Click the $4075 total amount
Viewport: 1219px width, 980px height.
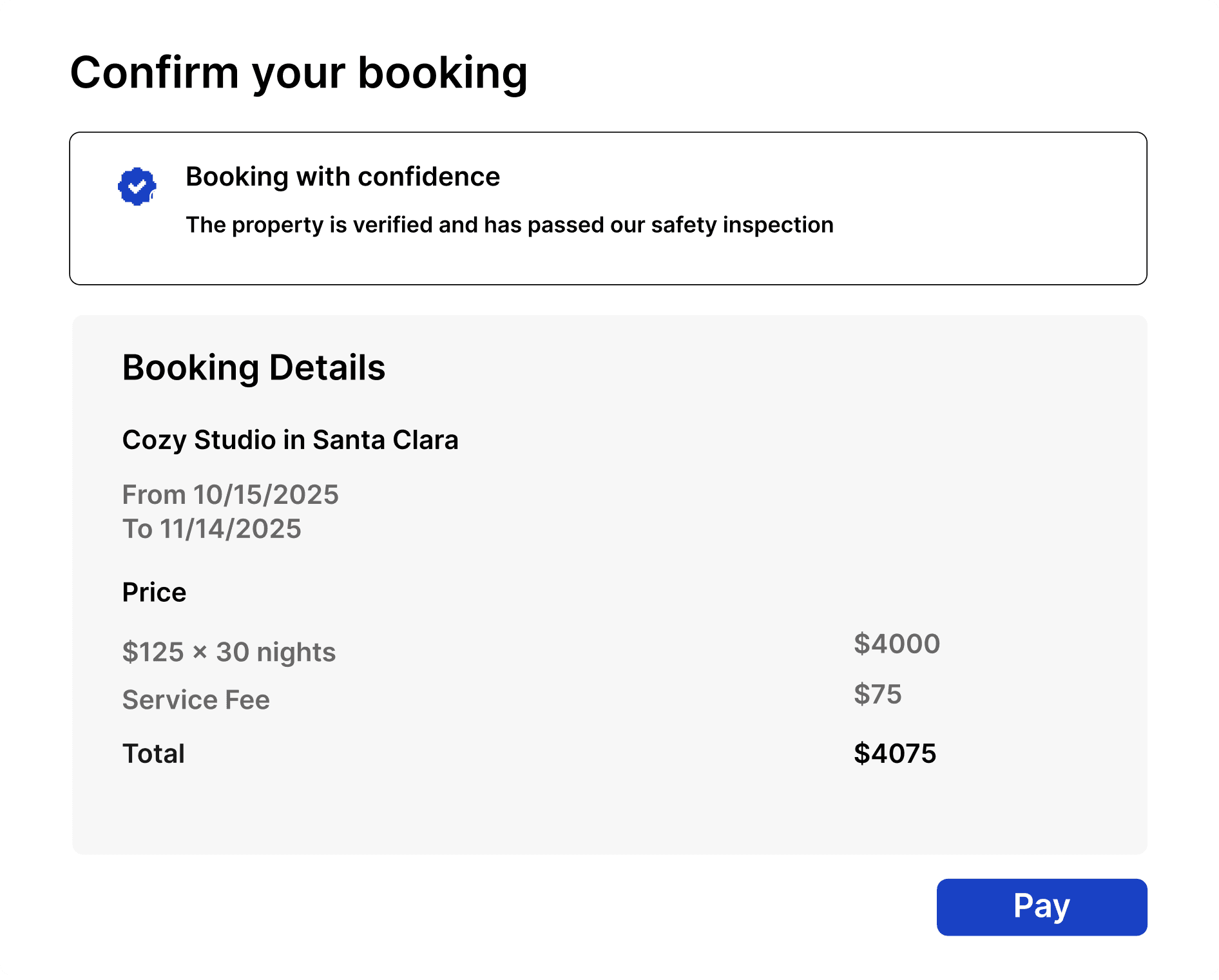coord(894,754)
